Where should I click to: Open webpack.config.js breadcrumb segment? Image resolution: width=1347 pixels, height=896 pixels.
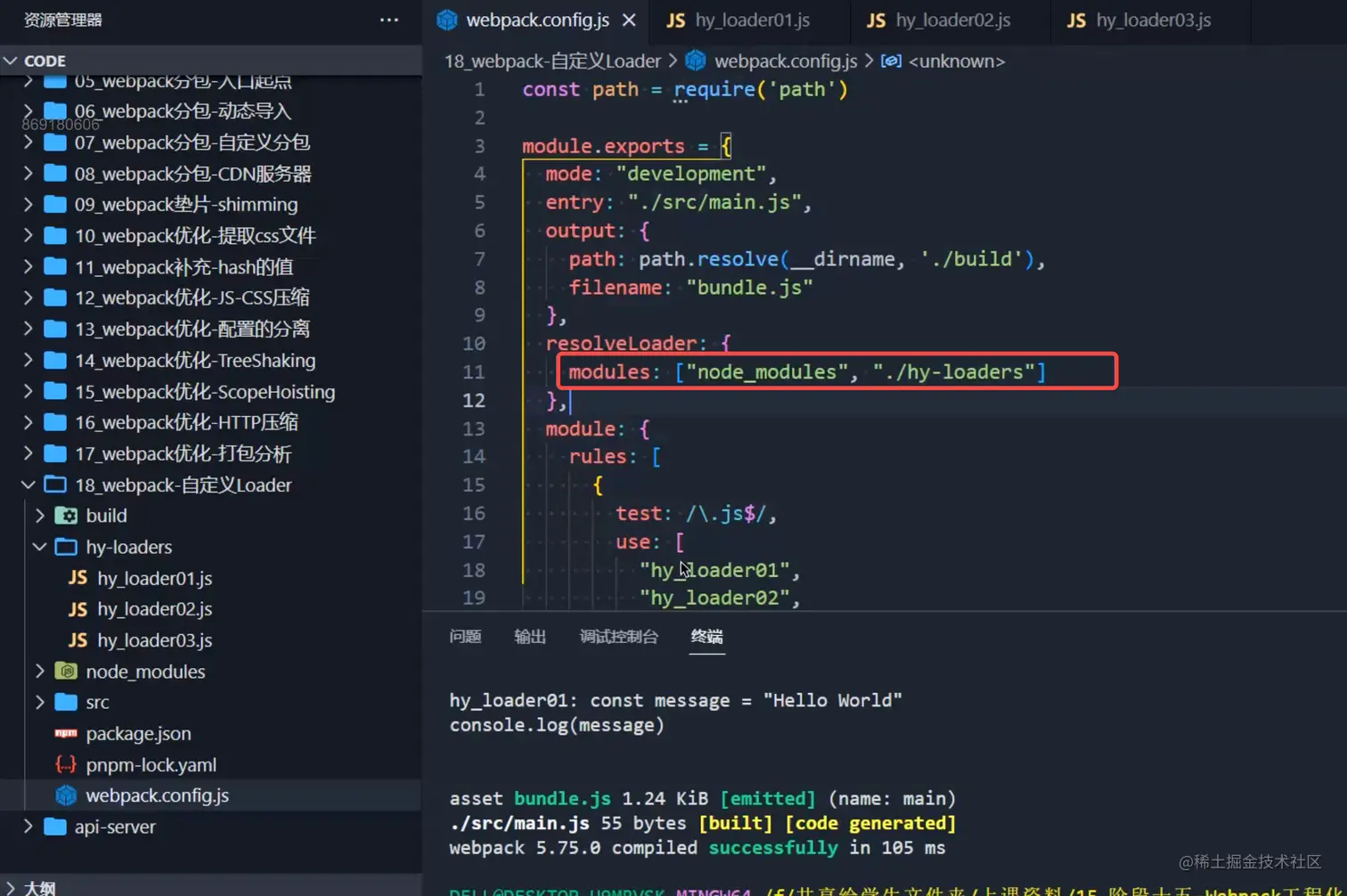click(x=786, y=61)
